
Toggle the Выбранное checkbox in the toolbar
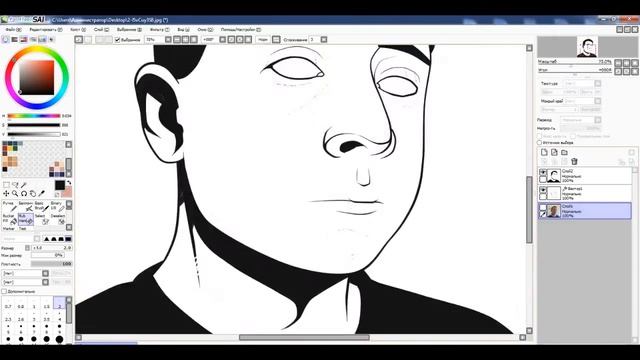click(118, 40)
